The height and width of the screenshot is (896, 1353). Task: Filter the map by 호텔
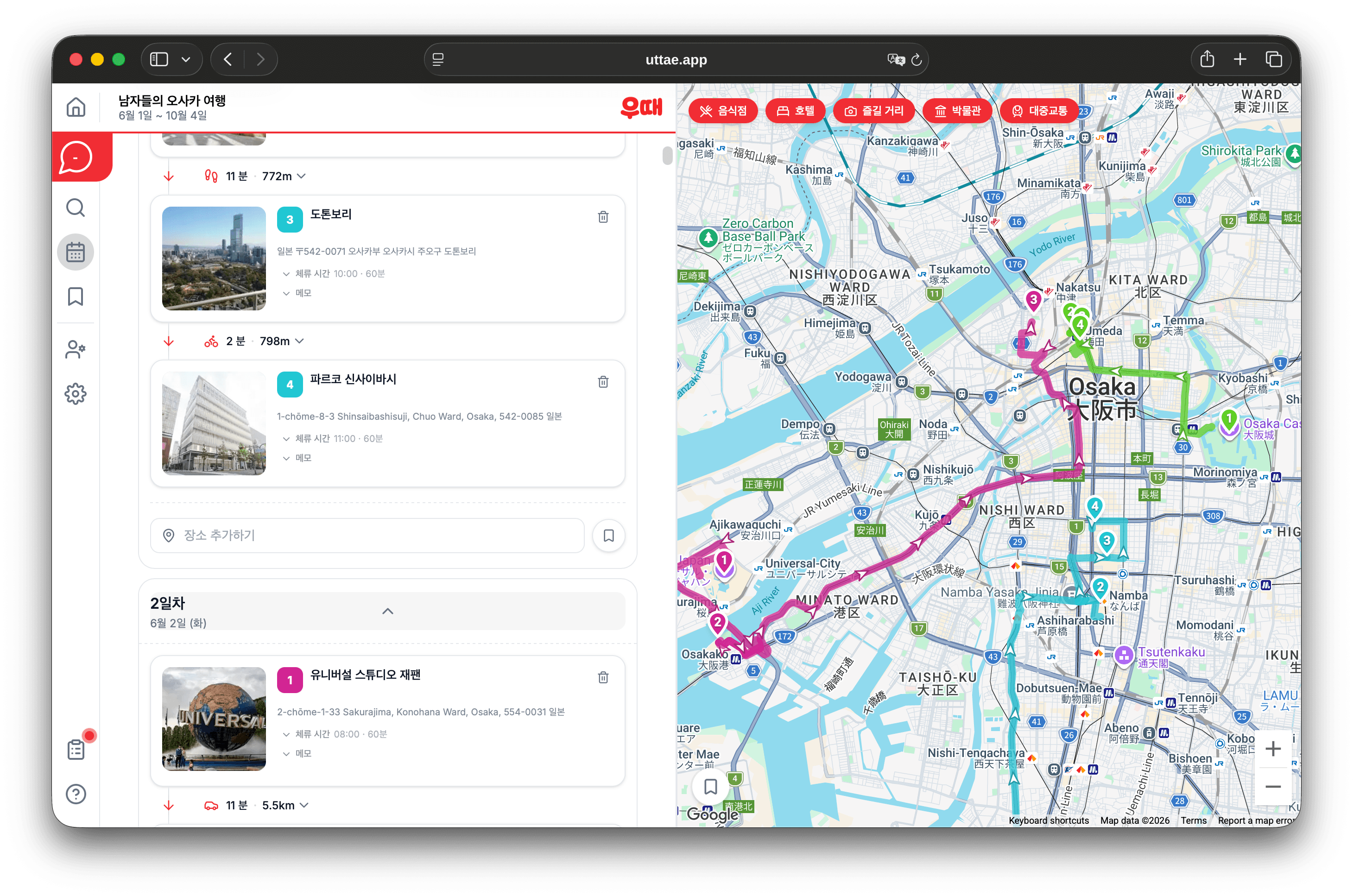click(795, 111)
